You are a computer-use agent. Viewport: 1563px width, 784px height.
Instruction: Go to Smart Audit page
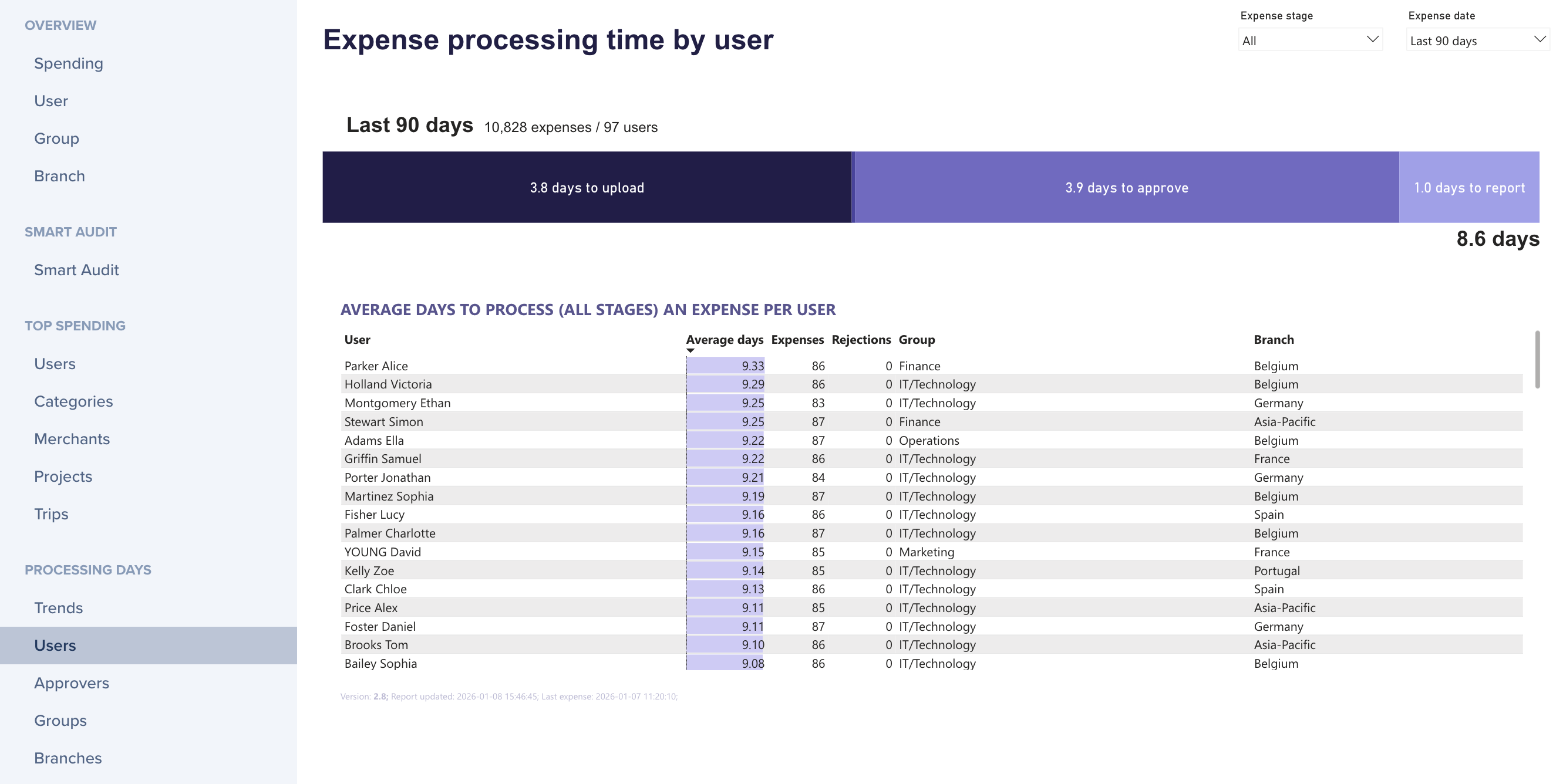[76, 270]
